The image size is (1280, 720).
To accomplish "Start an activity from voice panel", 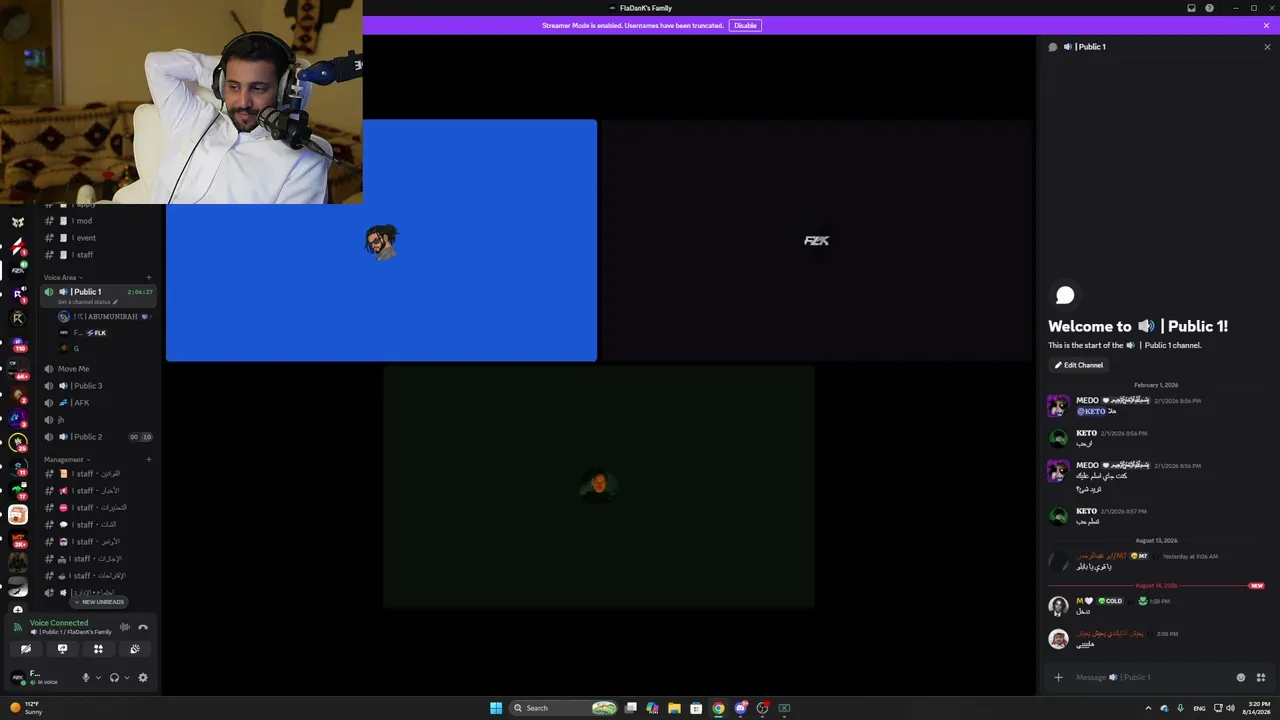I will [98, 649].
